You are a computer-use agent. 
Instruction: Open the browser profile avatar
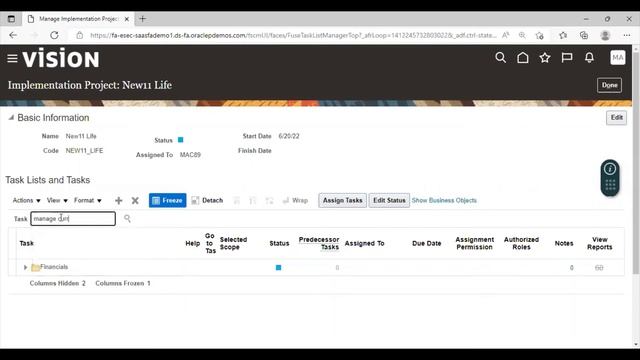click(605, 36)
